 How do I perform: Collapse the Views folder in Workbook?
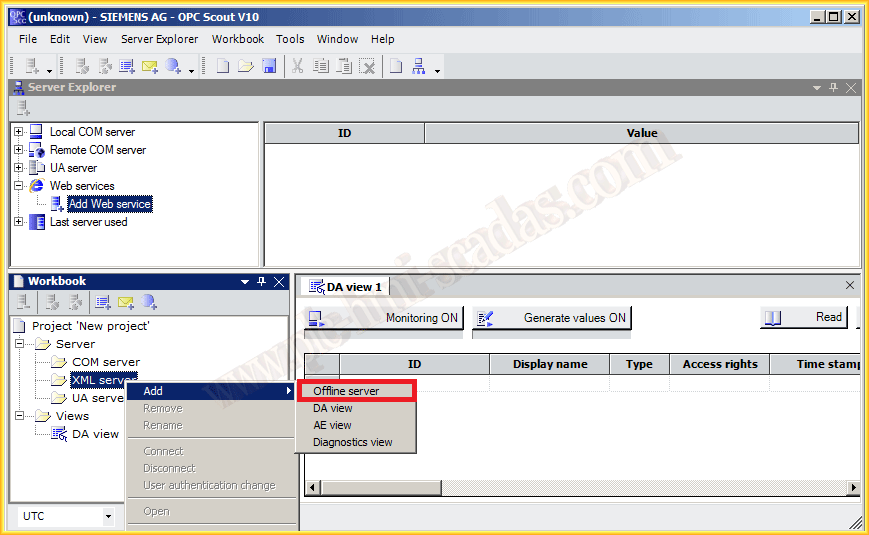click(x=18, y=416)
